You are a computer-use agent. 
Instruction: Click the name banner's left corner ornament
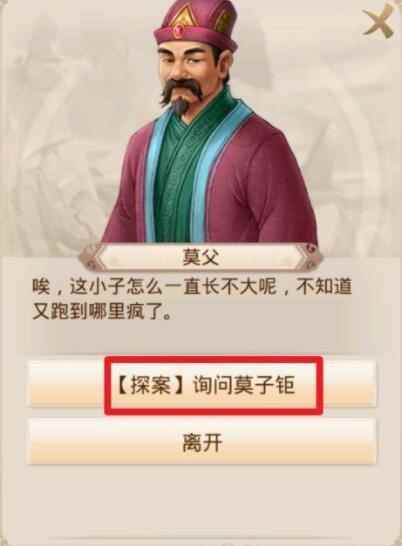click(90, 258)
